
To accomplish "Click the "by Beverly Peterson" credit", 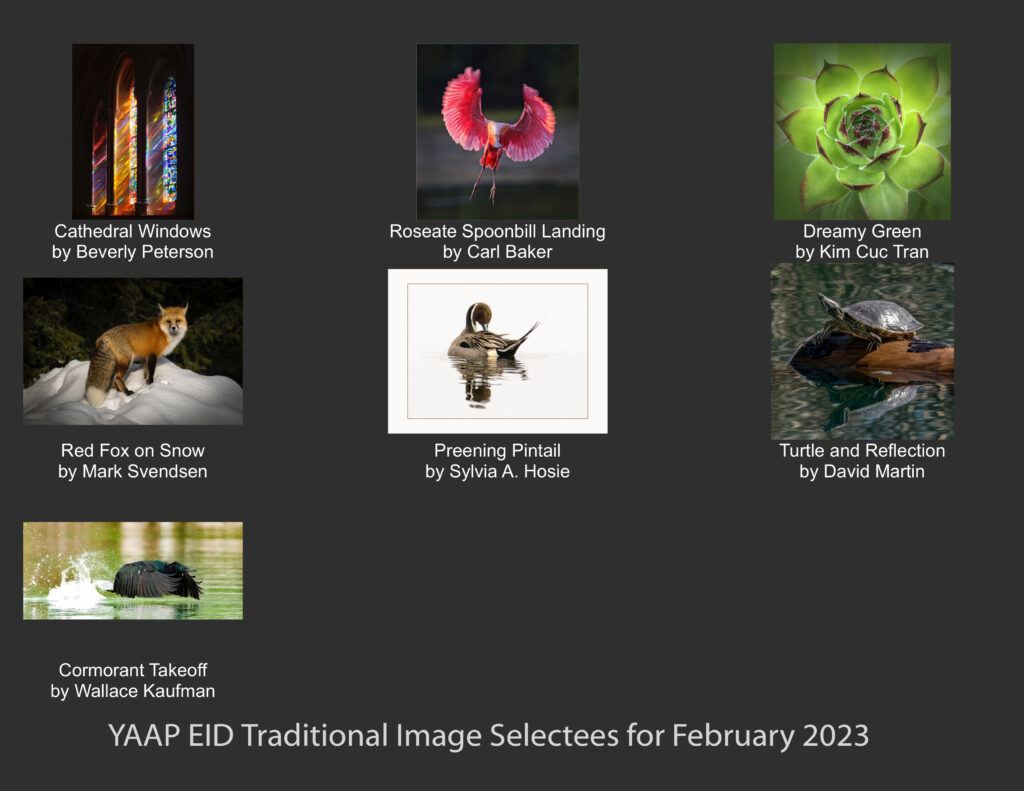I will (133, 252).
